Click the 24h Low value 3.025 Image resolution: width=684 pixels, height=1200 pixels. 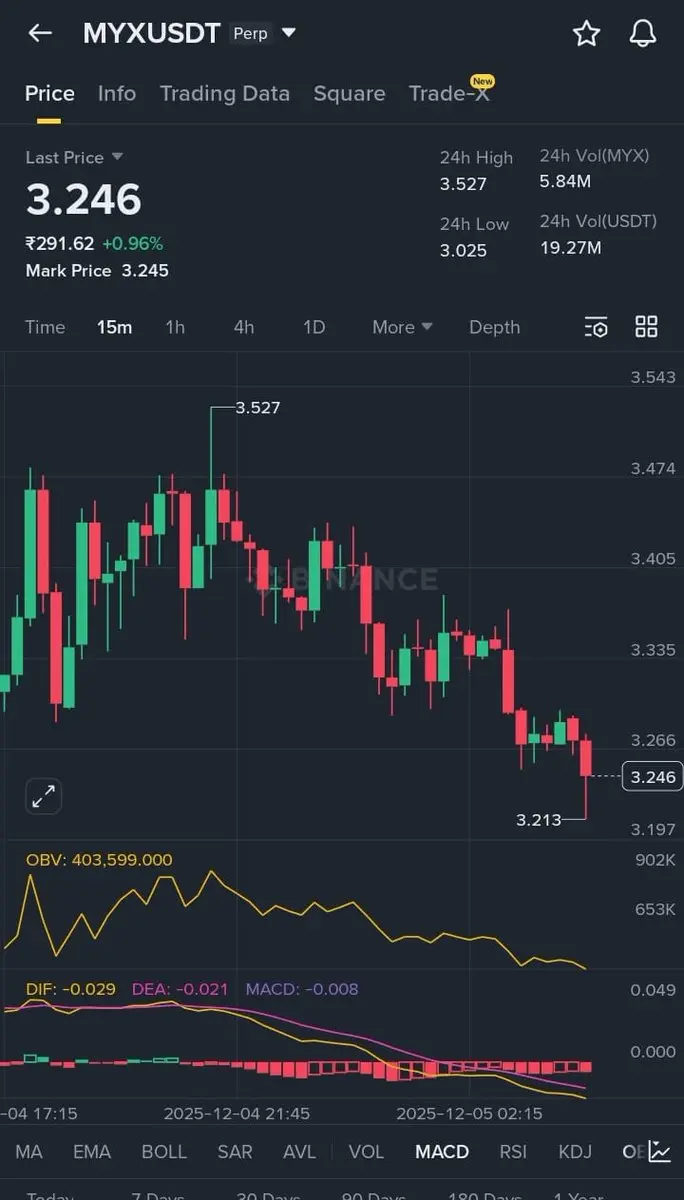pyautogui.click(x=463, y=250)
